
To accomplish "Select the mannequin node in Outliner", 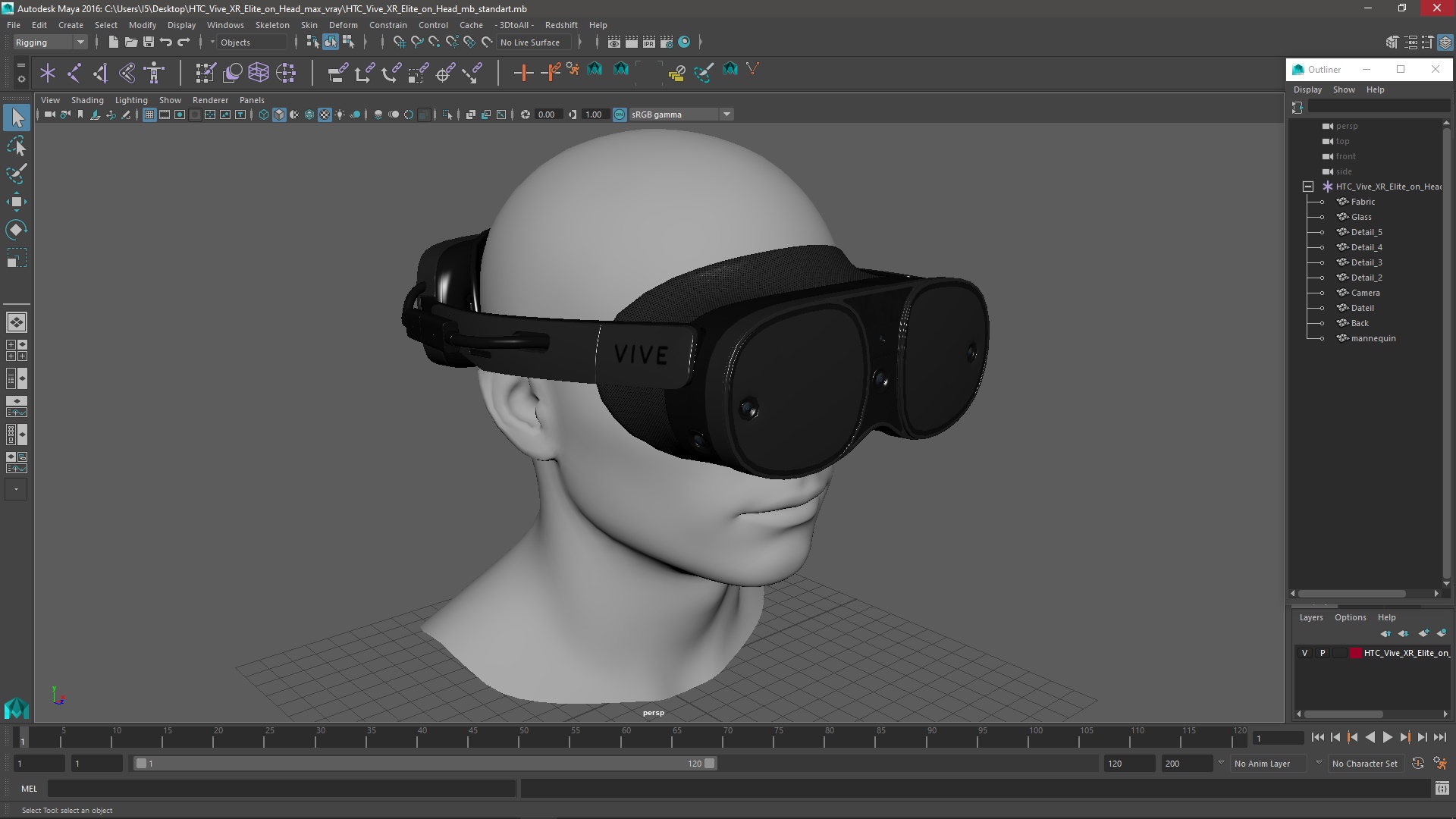I will pyautogui.click(x=1373, y=338).
